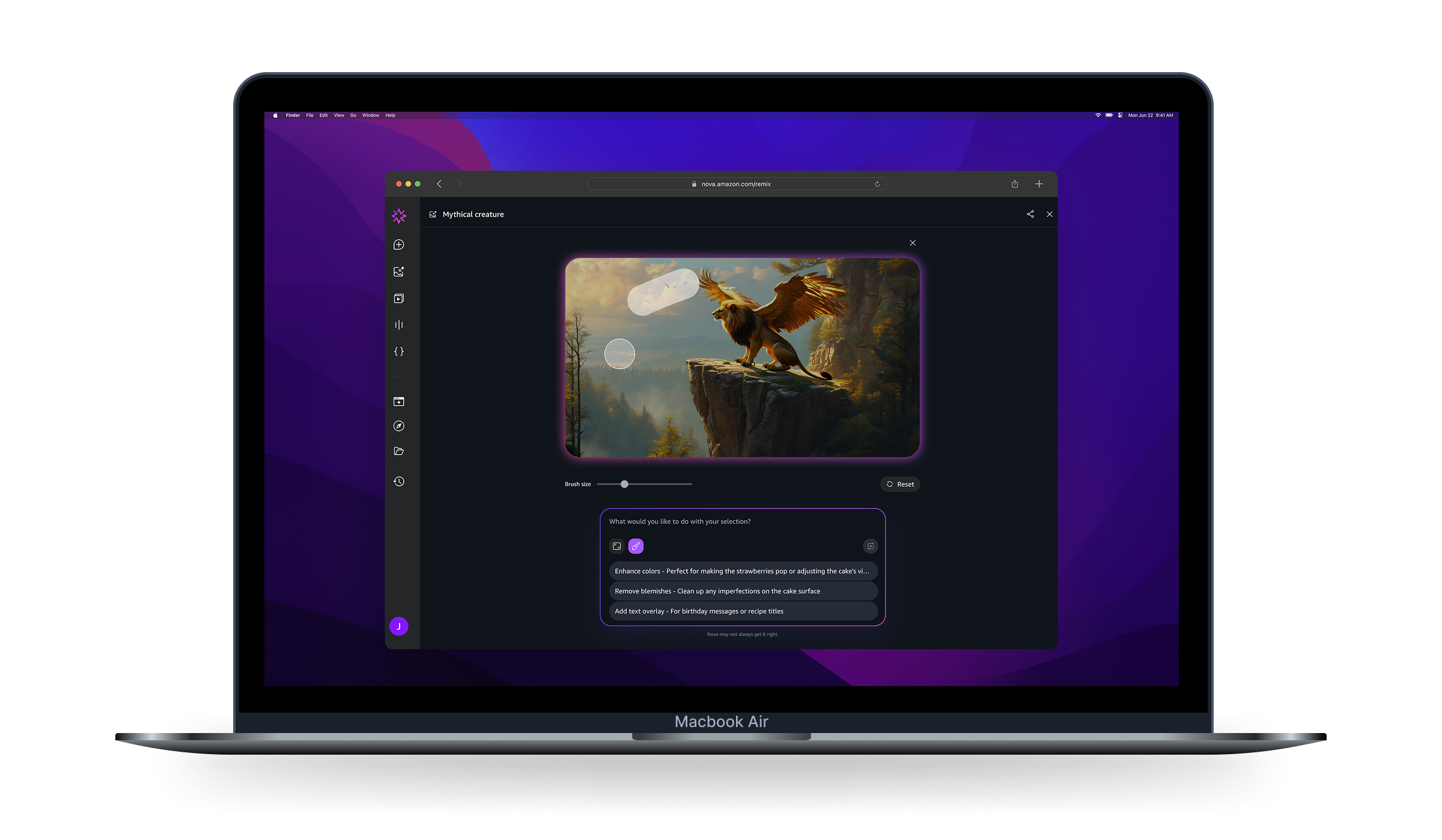Click the web app sparkle window sidebar icon
The image size is (1442, 840).
click(x=398, y=401)
